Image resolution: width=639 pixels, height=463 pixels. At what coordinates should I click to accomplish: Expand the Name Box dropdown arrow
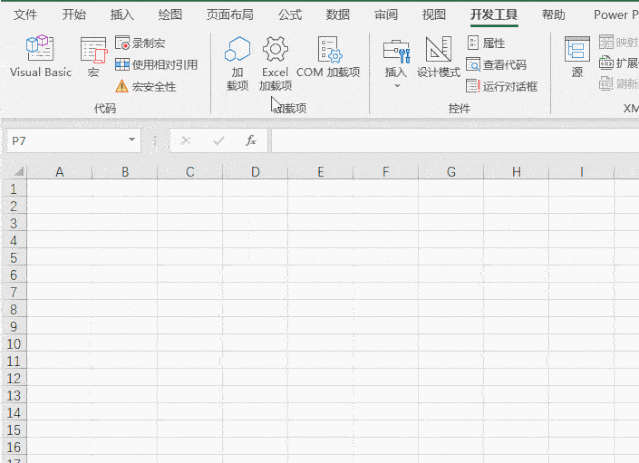[x=132, y=140]
